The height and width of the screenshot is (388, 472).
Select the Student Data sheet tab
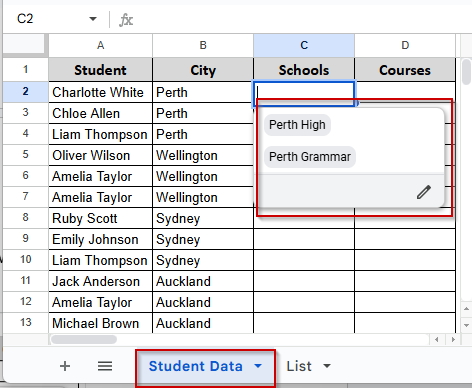point(195,366)
